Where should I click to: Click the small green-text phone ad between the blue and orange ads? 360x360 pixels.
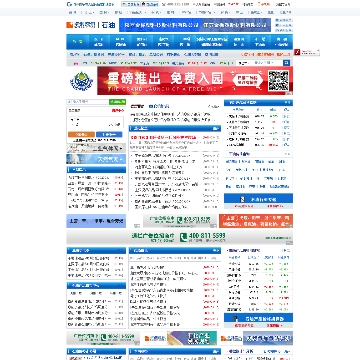[x=180, y=221]
